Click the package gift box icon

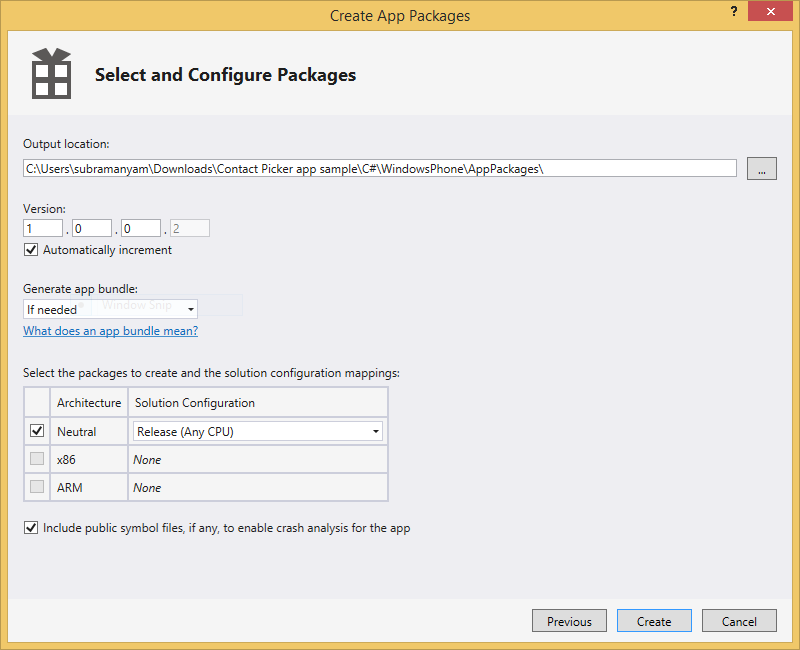tap(50, 74)
